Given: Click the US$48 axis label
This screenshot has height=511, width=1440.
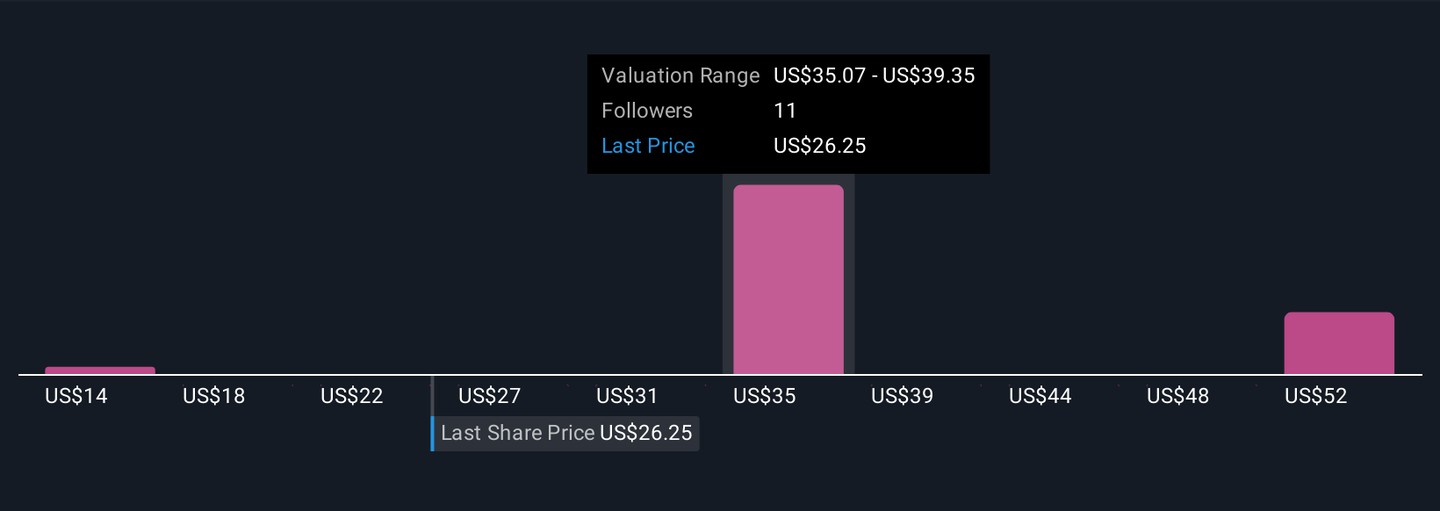Looking at the screenshot, I should (x=1178, y=396).
